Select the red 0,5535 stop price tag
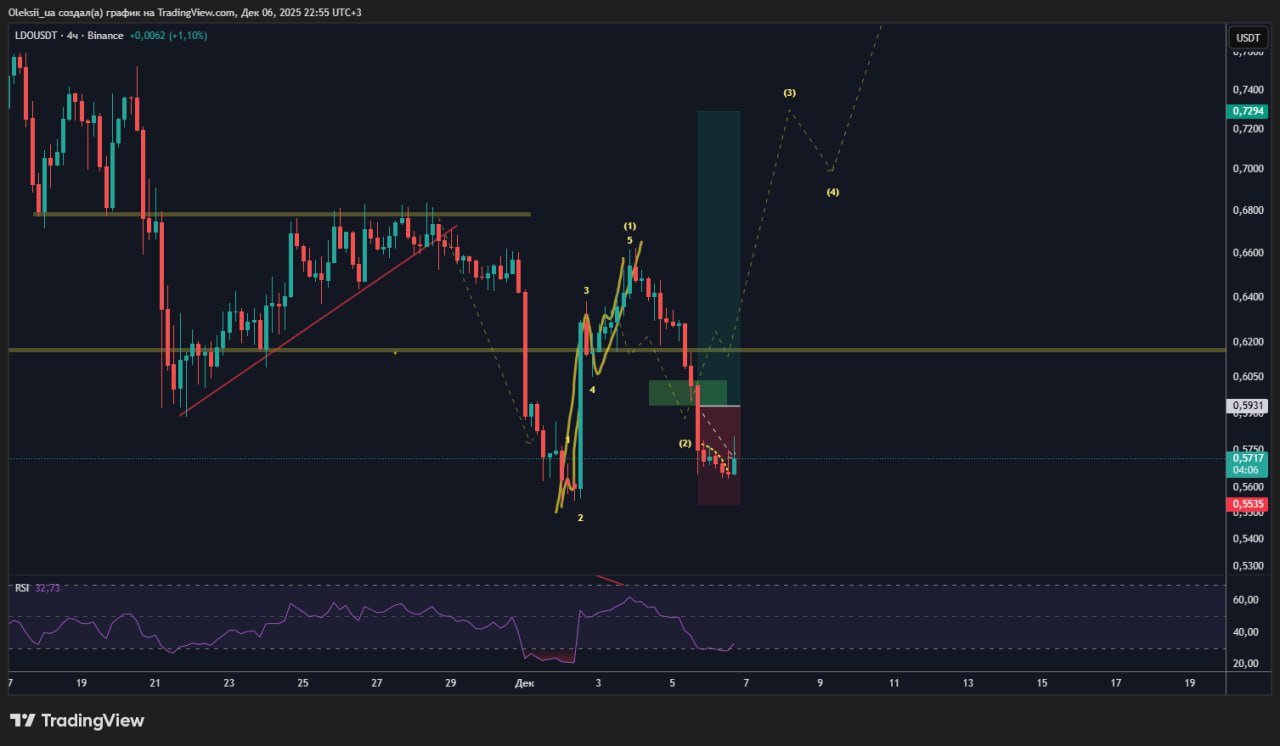This screenshot has width=1280, height=746. 1246,505
